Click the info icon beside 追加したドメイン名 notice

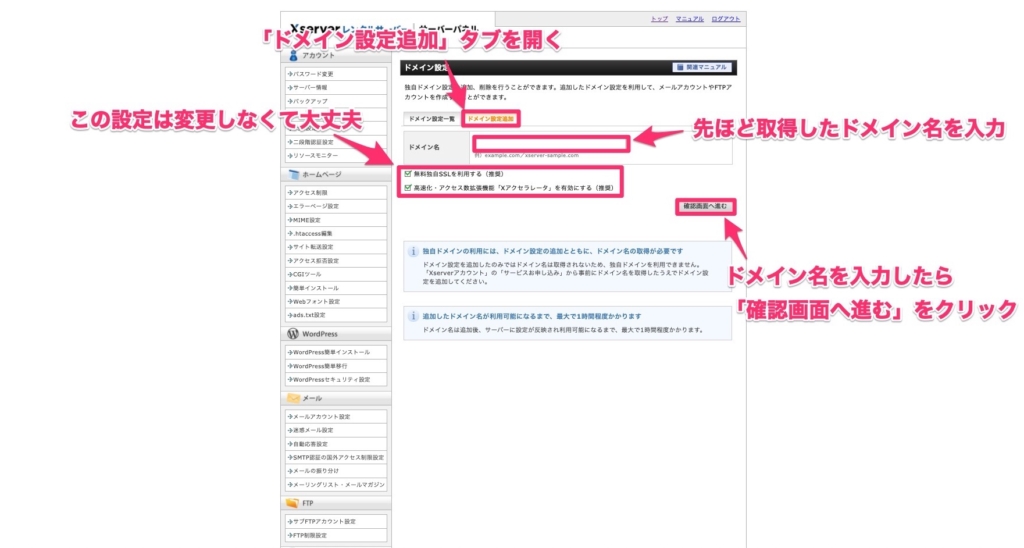(412, 316)
